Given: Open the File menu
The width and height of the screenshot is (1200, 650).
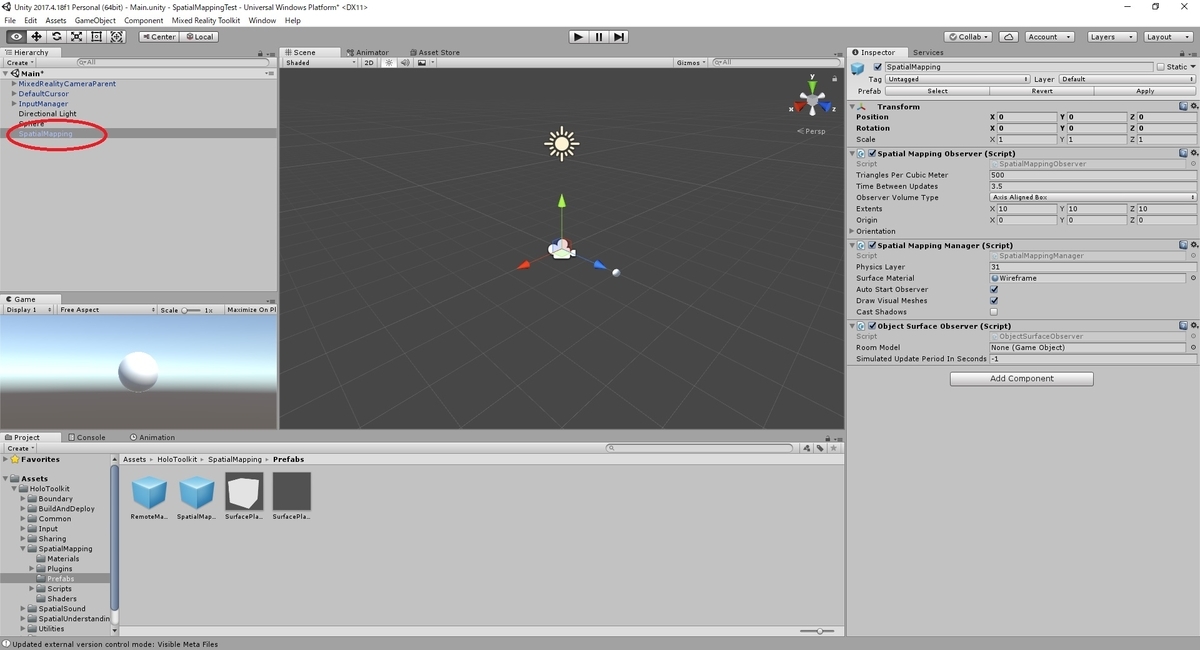Looking at the screenshot, I should pyautogui.click(x=10, y=20).
